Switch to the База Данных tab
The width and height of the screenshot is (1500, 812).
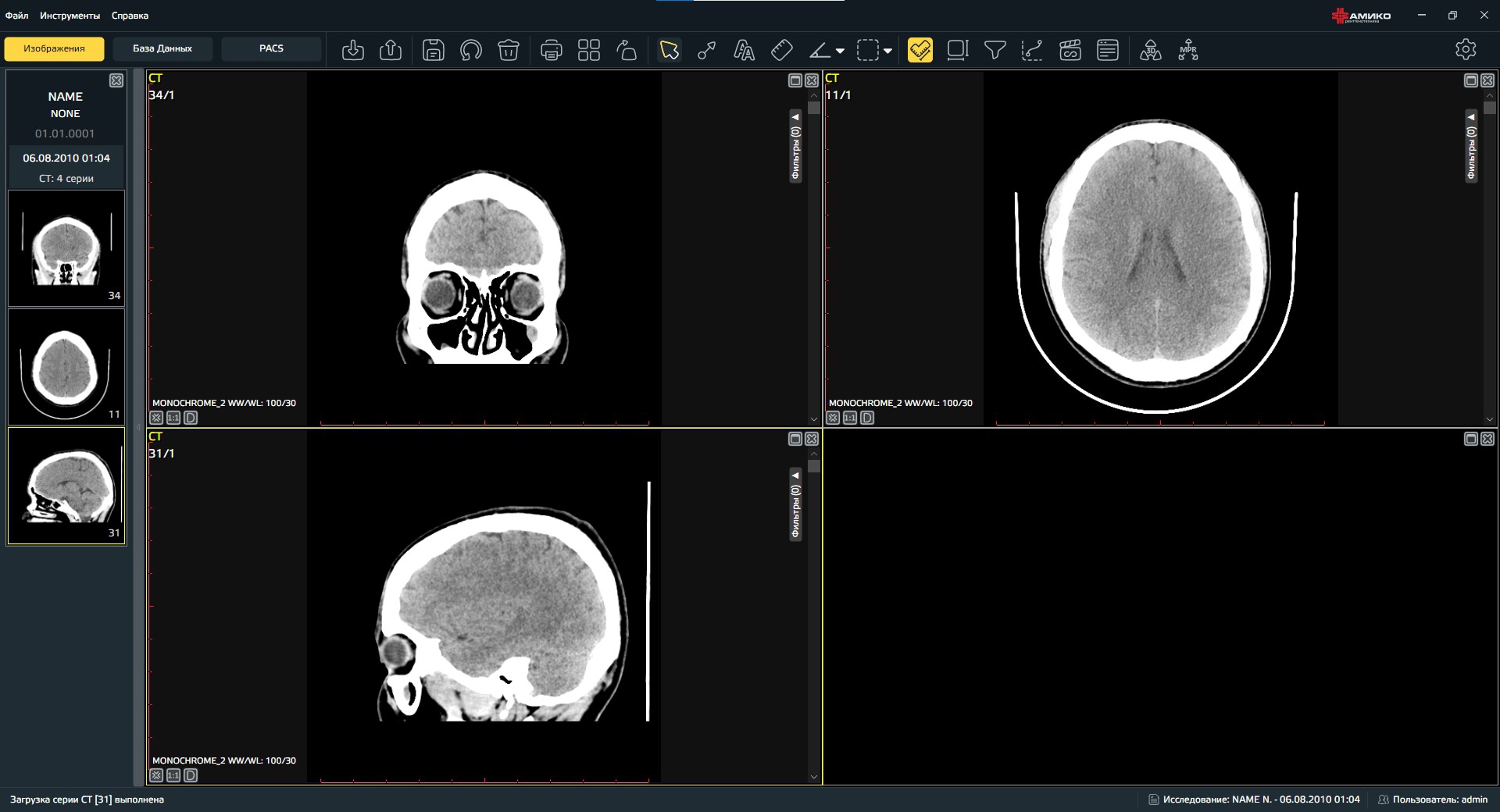pyautogui.click(x=162, y=48)
